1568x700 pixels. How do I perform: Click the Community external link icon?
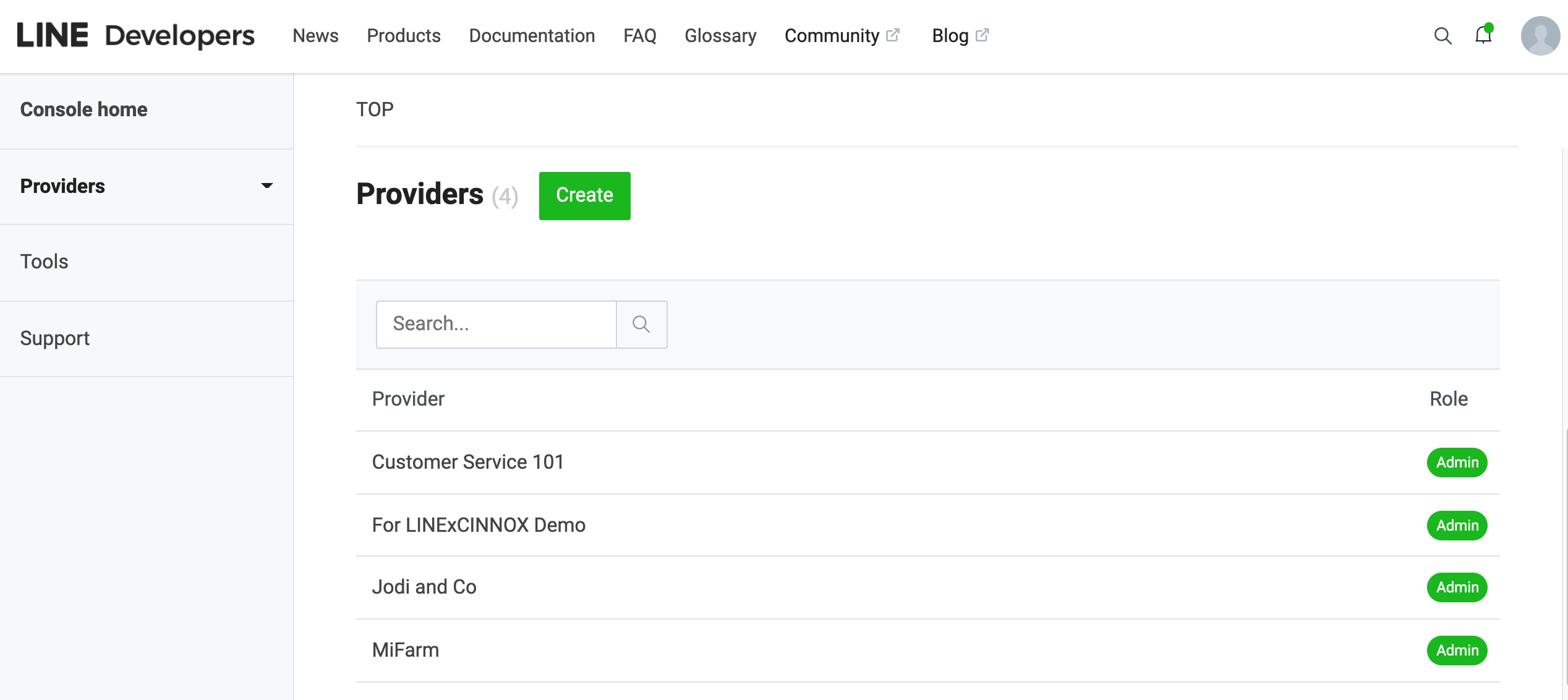point(893,35)
